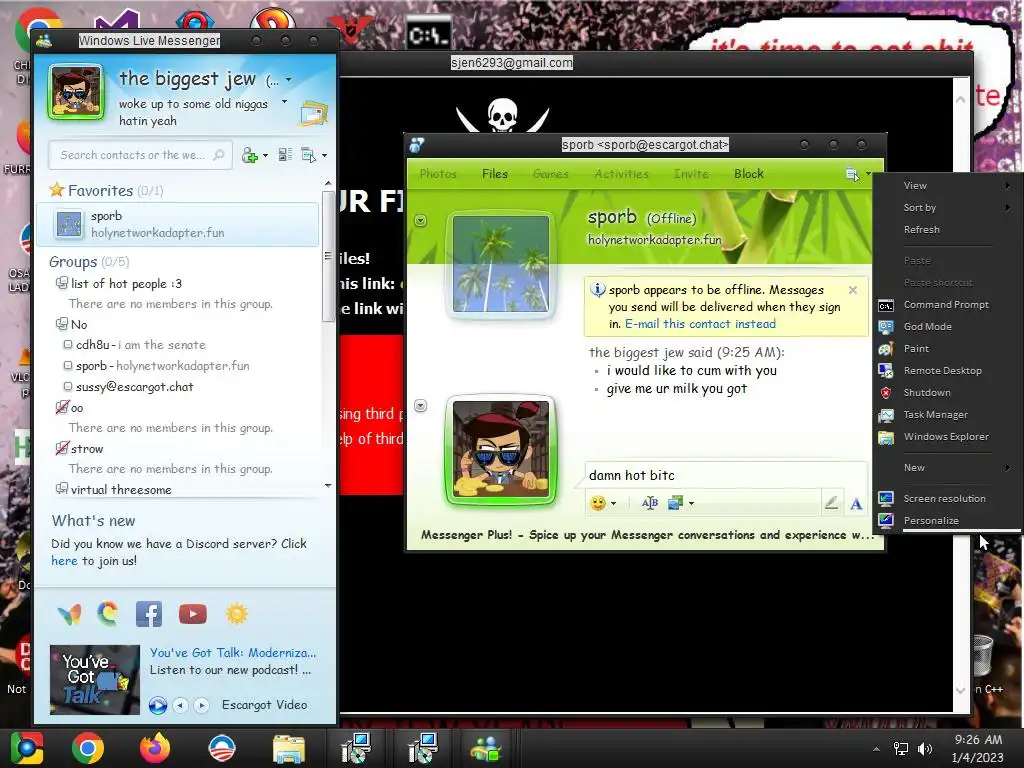Go to previous video item

click(180, 705)
